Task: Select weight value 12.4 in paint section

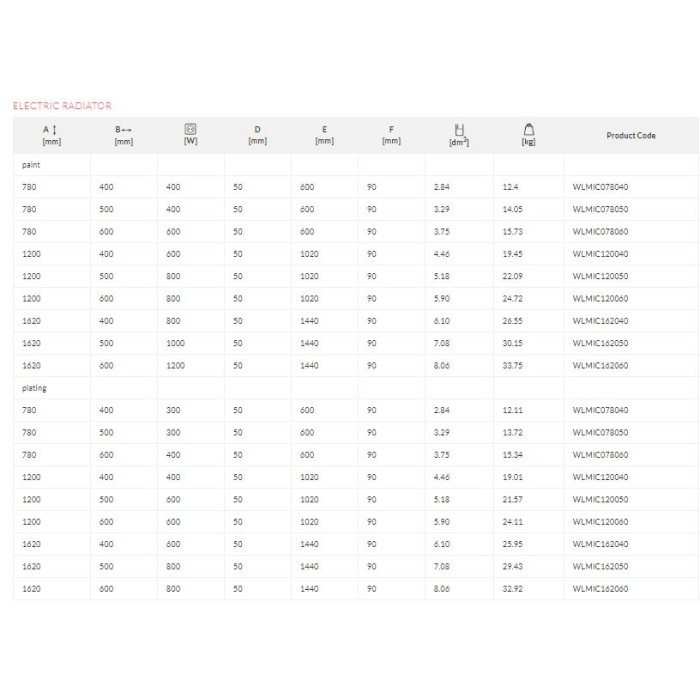Action: pos(510,187)
